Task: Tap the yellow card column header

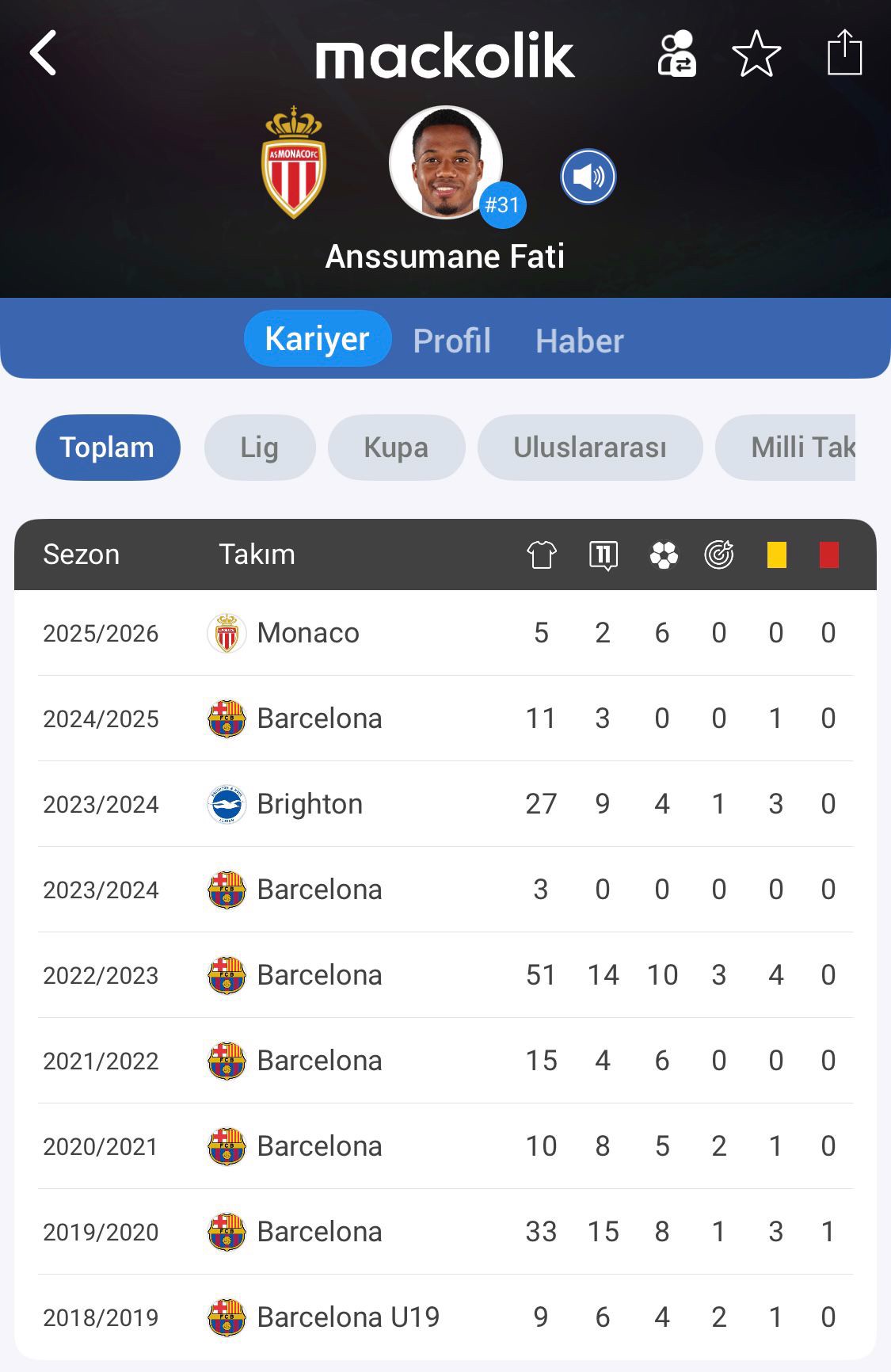Action: pyautogui.click(x=776, y=555)
